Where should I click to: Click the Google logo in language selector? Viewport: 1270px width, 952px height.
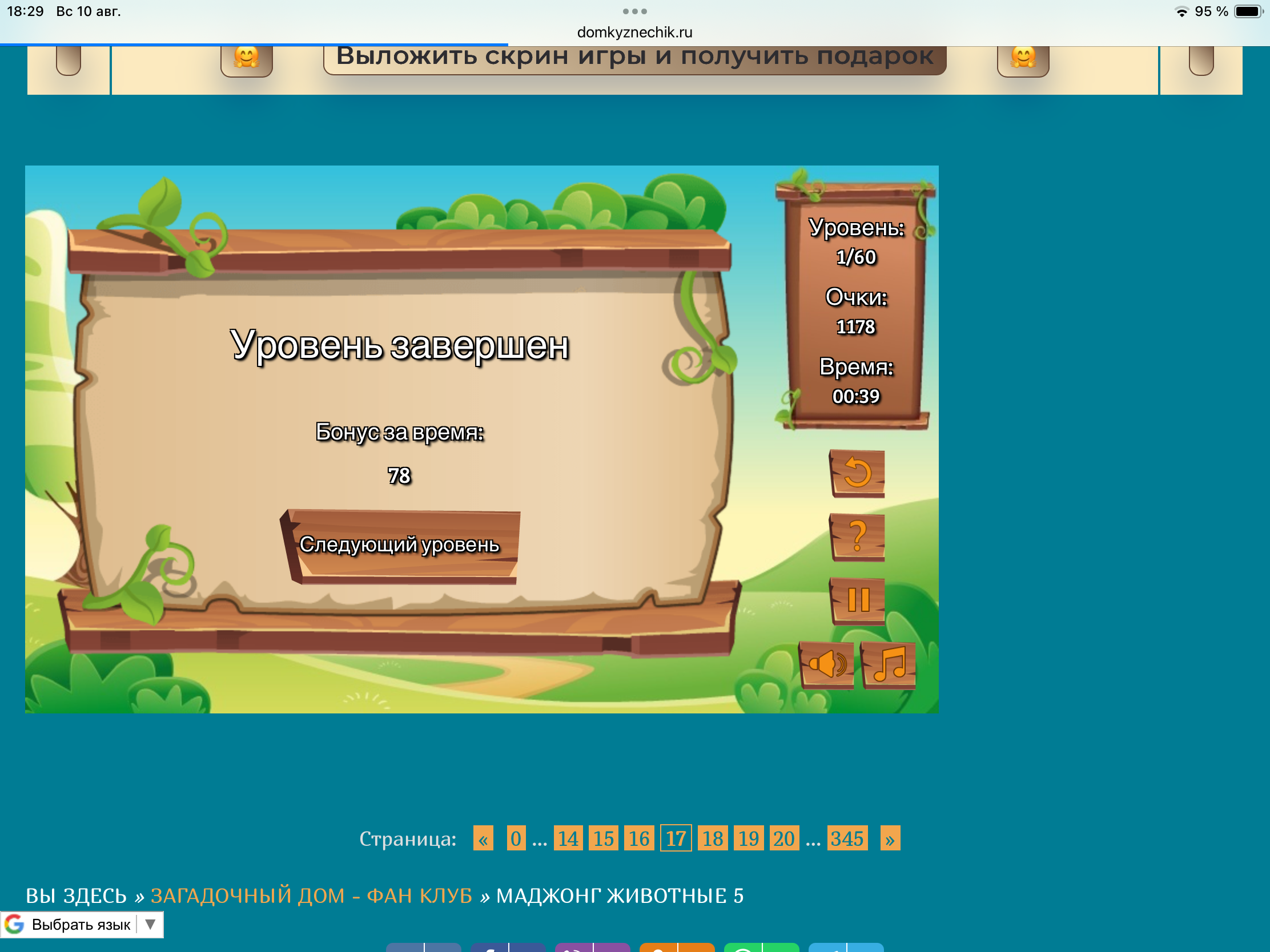point(14,924)
